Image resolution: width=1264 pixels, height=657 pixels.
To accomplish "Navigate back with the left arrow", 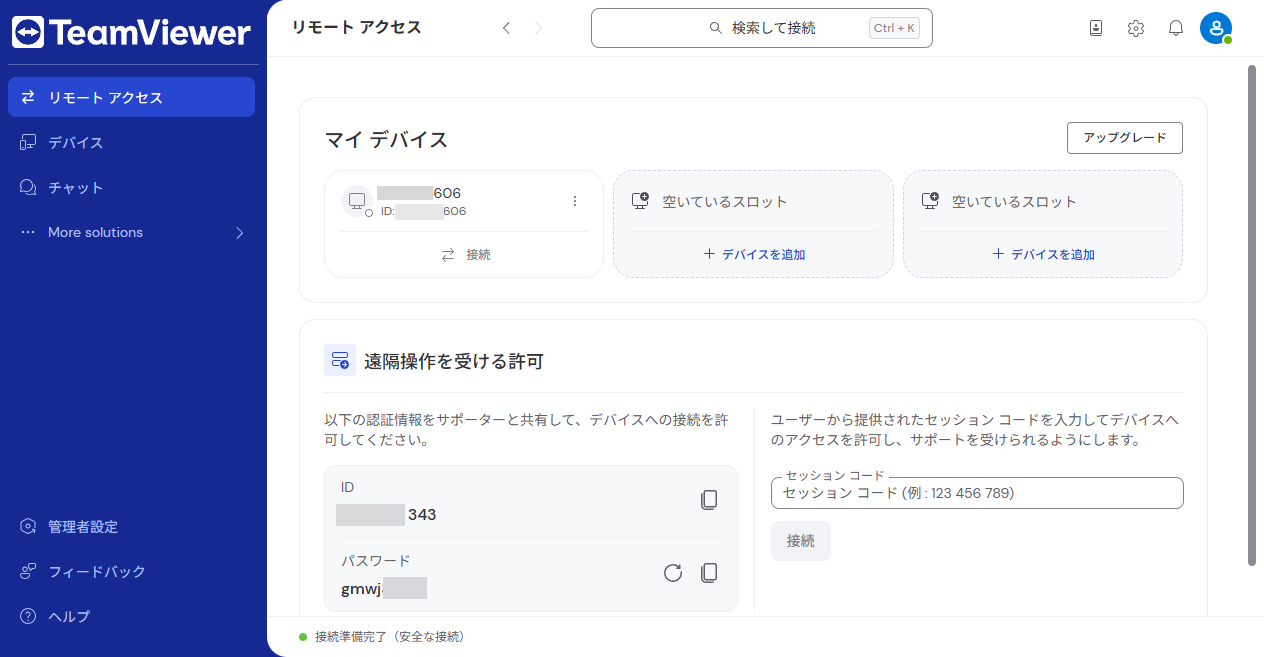I will 506,28.
